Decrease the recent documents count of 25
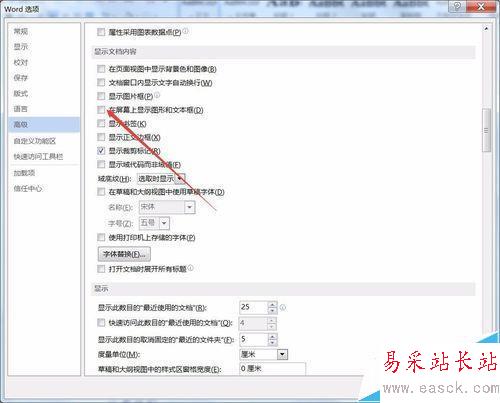Image resolution: width=500 pixels, height=403 pixels. [x=272, y=310]
